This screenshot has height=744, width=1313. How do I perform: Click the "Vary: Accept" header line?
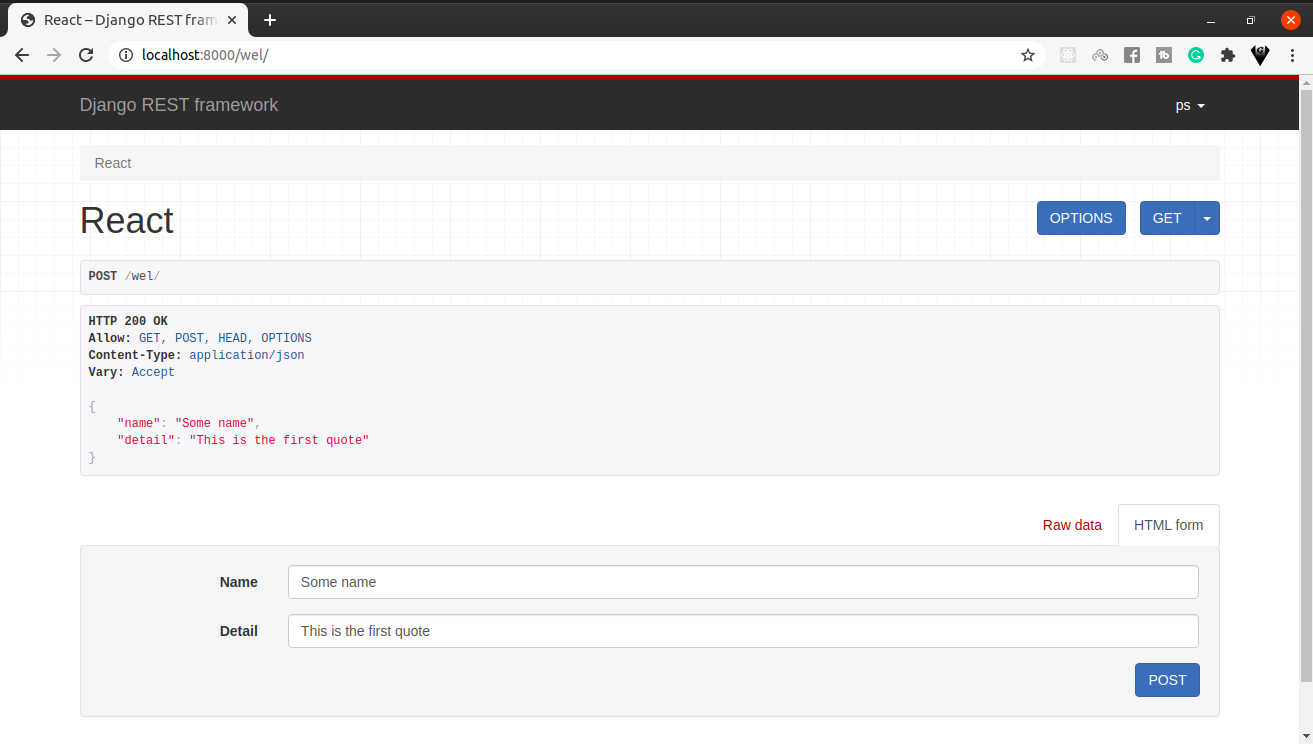(131, 372)
